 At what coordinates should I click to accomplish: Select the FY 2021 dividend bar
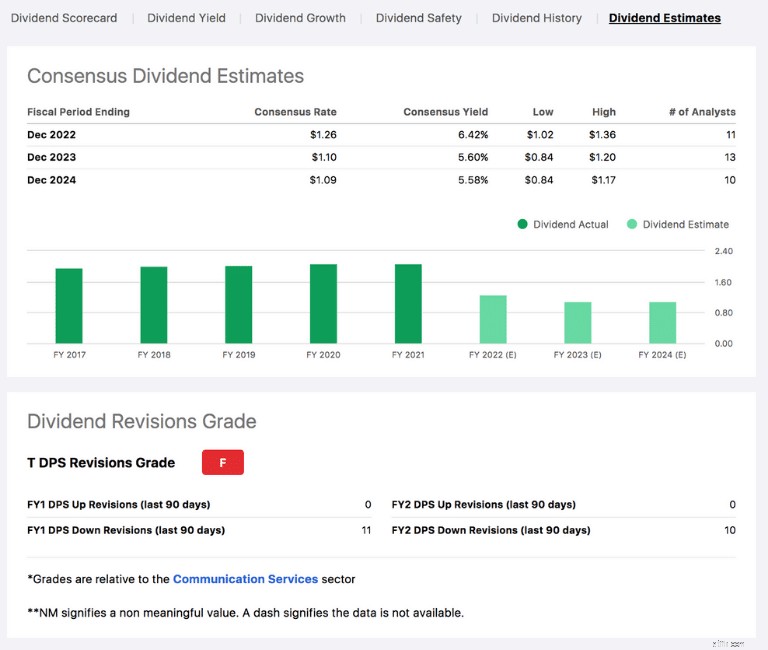pos(408,304)
